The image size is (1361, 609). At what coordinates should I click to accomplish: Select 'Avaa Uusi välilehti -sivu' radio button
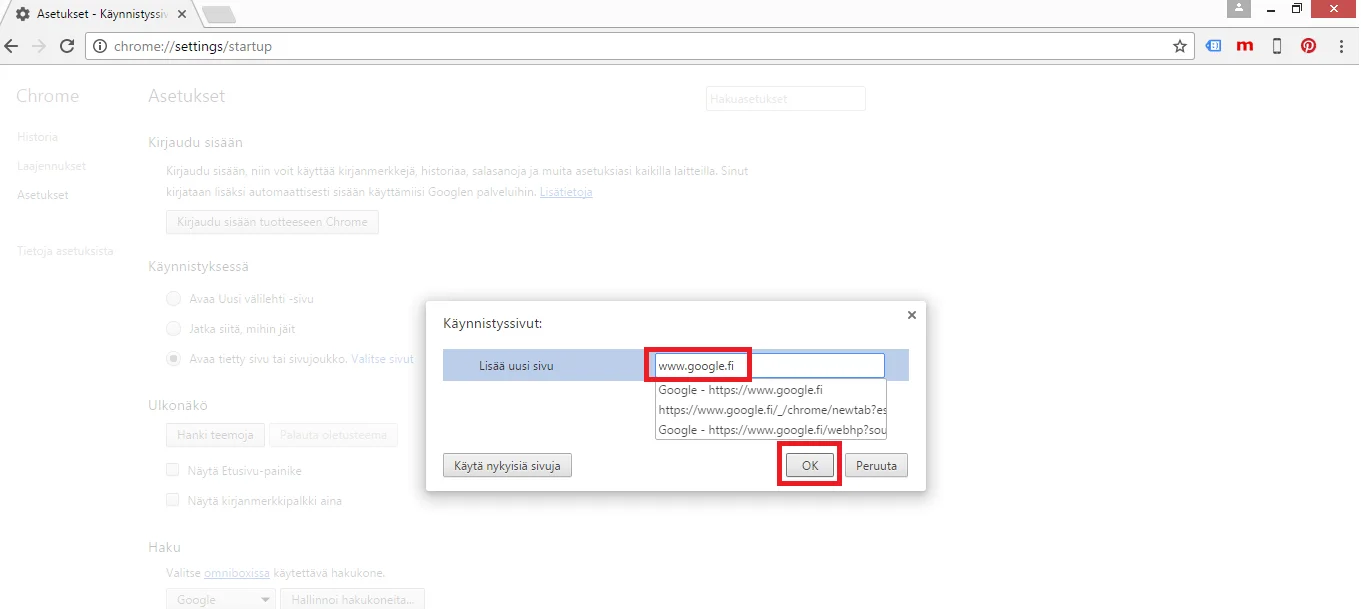tap(174, 299)
